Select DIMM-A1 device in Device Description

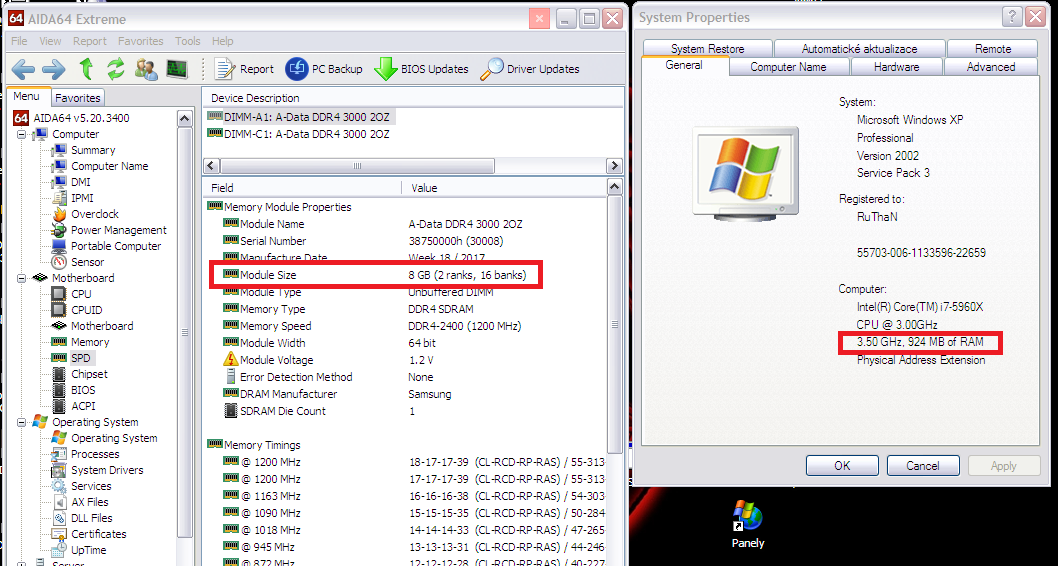click(299, 116)
